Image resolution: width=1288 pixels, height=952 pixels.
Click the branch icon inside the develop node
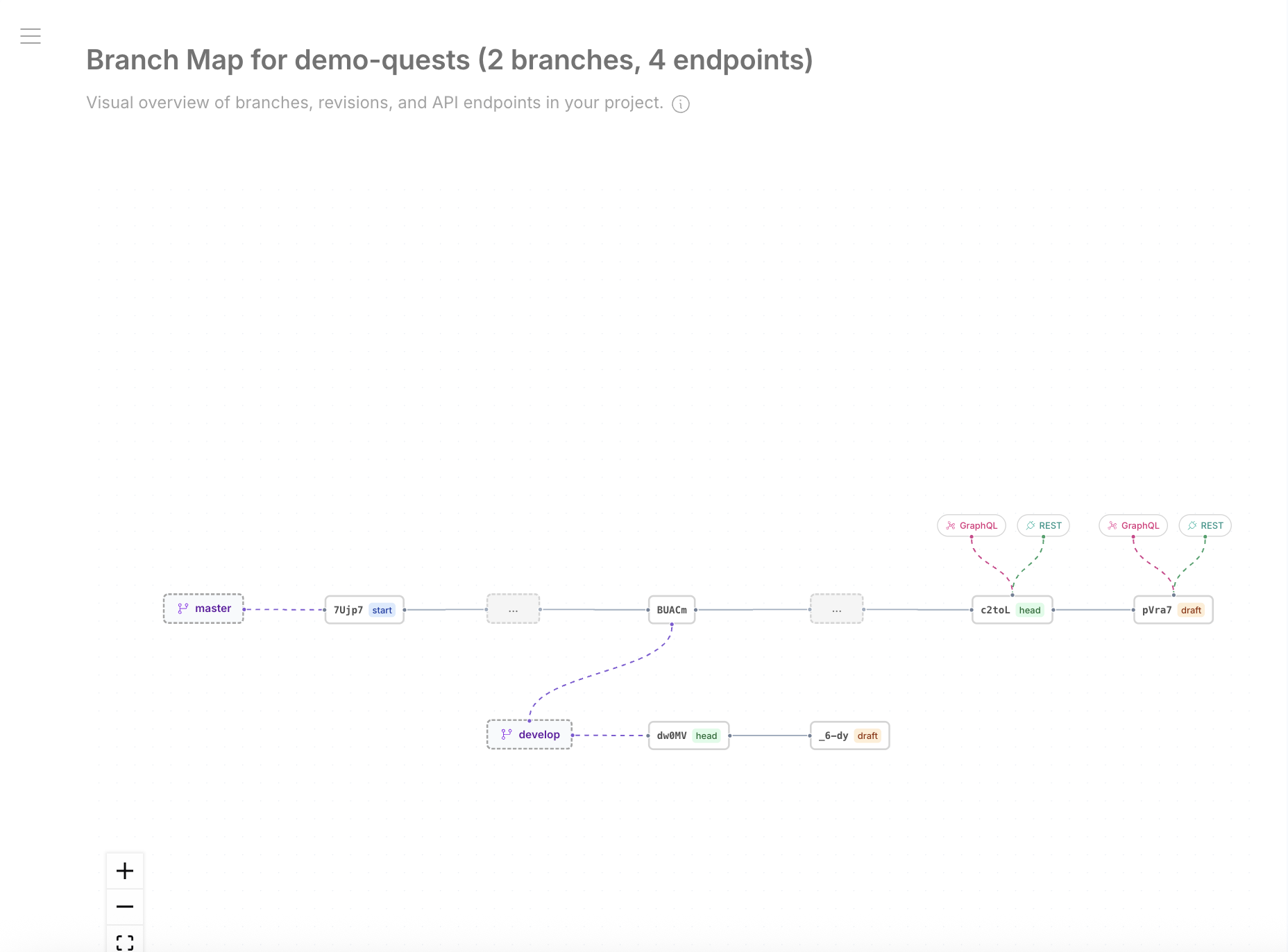pos(505,734)
